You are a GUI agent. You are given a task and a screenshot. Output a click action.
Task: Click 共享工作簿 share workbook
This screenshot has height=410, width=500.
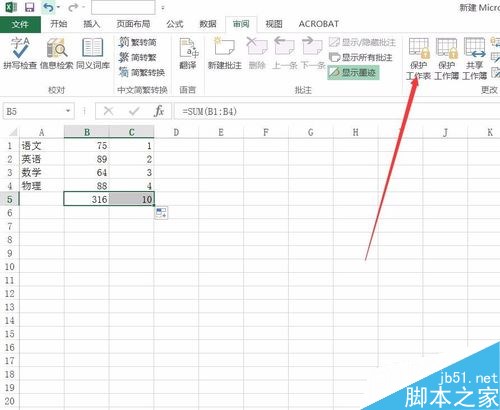474,58
